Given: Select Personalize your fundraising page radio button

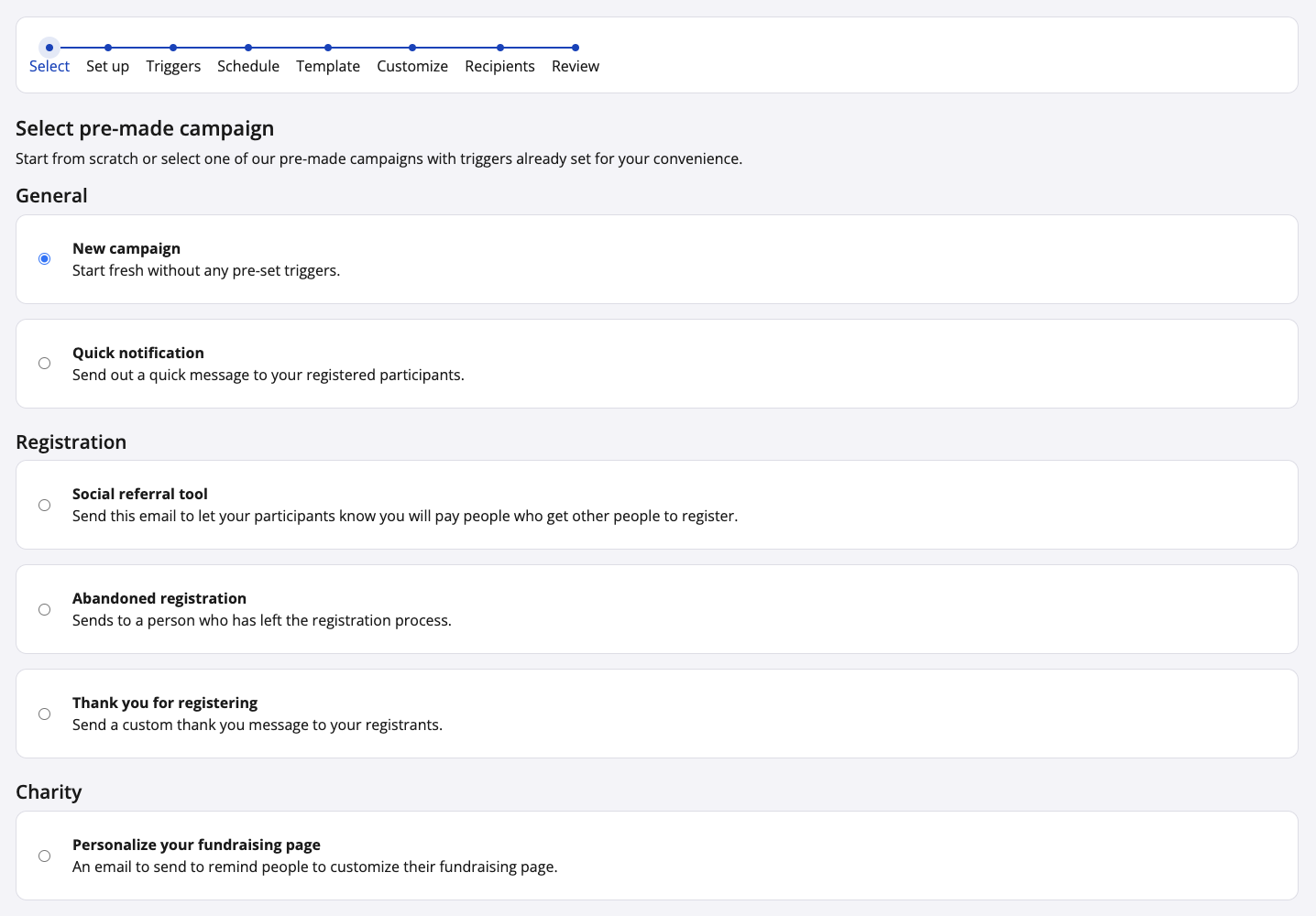Looking at the screenshot, I should pyautogui.click(x=44, y=856).
